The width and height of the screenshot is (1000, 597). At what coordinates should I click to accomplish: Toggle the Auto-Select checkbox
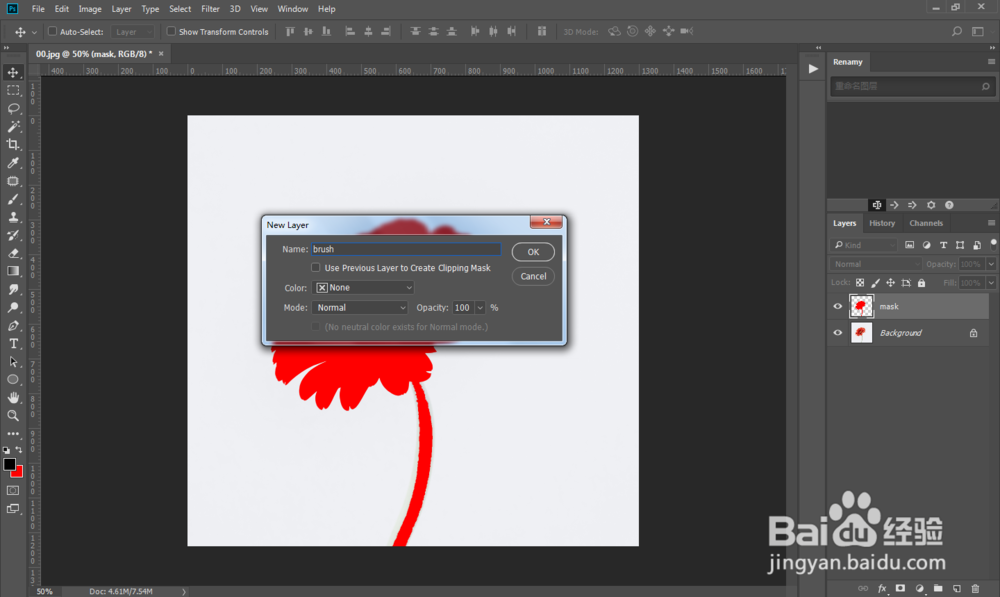pos(53,31)
